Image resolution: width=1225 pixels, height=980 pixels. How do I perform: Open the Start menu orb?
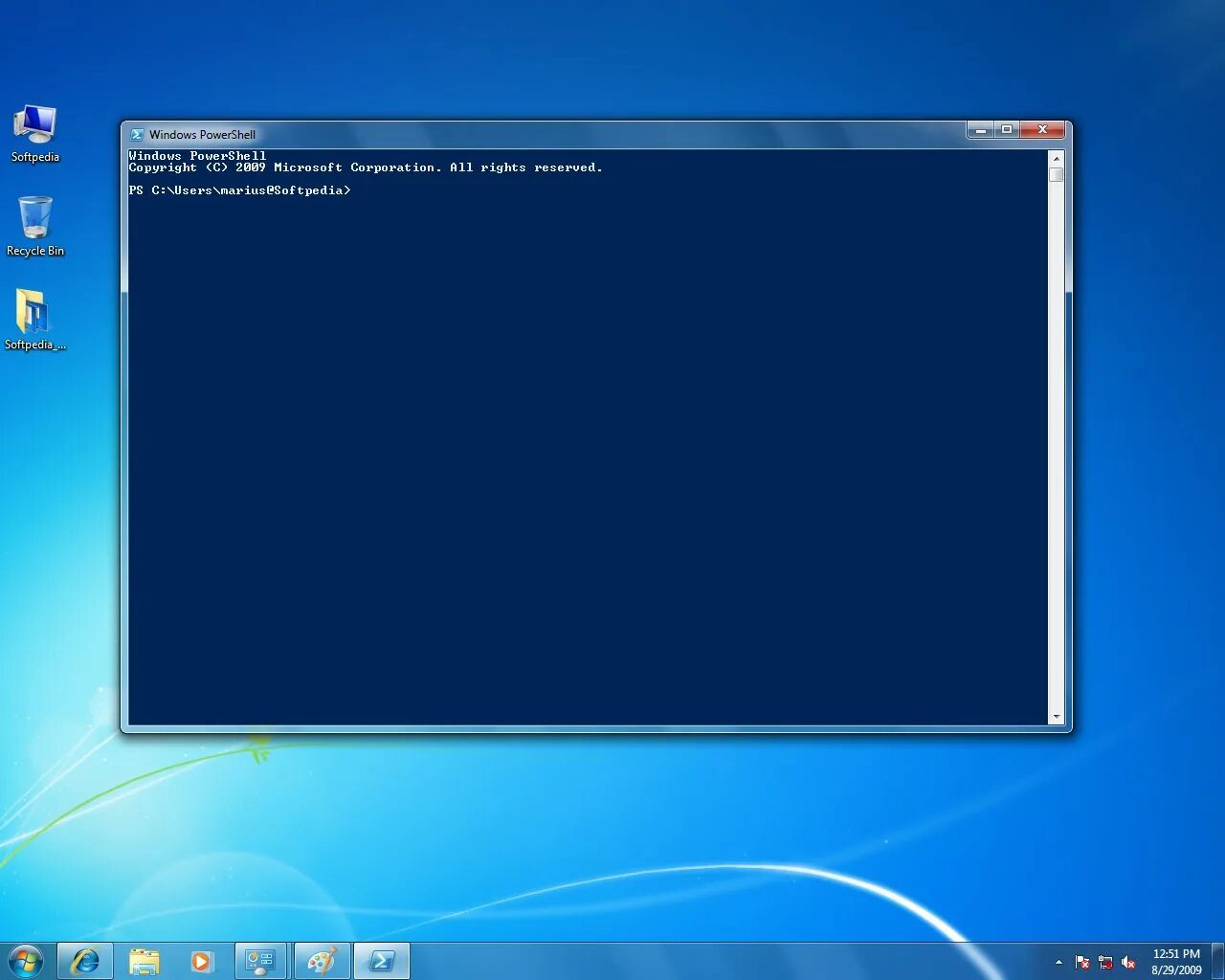[x=26, y=961]
